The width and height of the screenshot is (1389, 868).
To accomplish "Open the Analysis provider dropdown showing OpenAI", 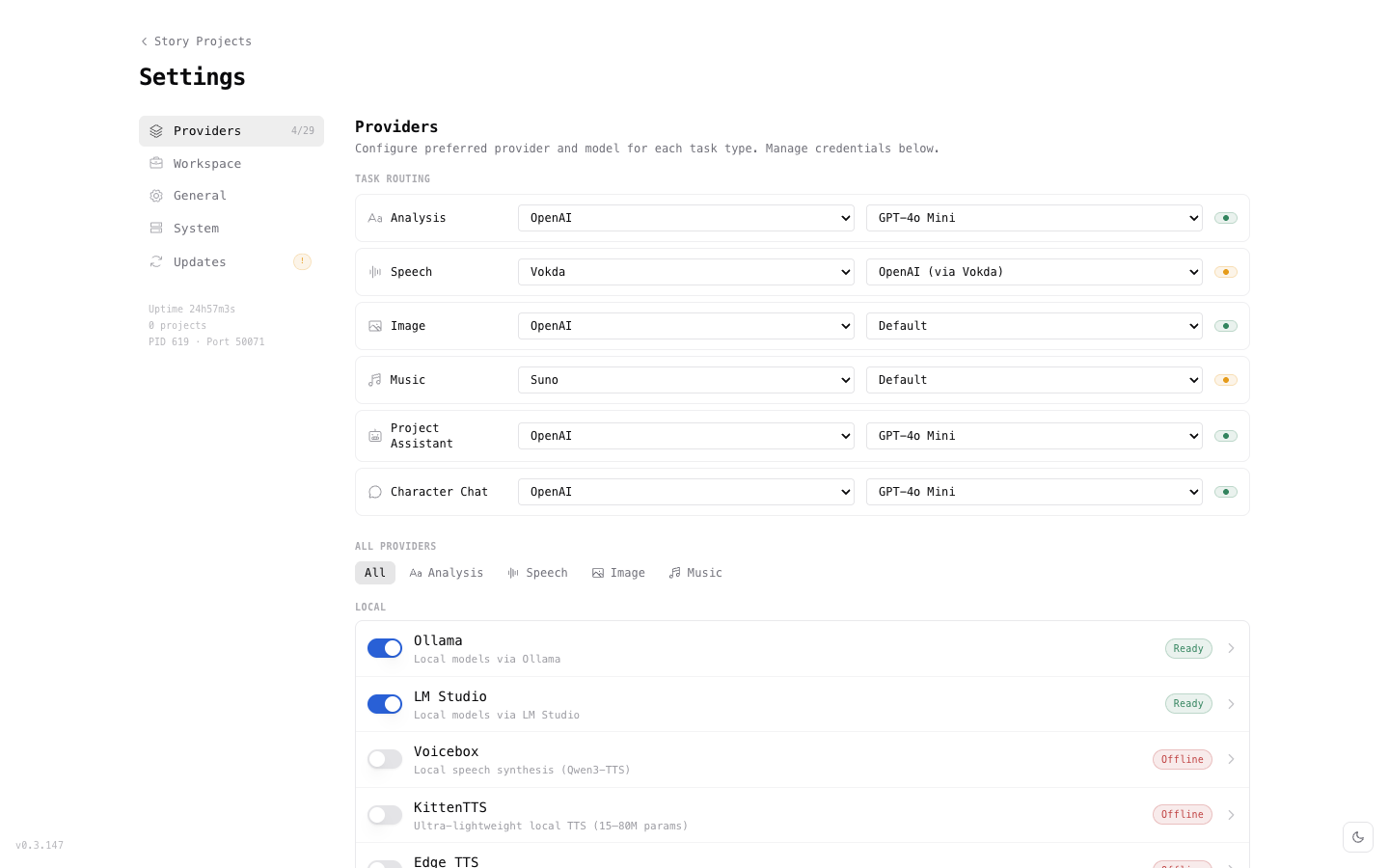I will coord(686,218).
